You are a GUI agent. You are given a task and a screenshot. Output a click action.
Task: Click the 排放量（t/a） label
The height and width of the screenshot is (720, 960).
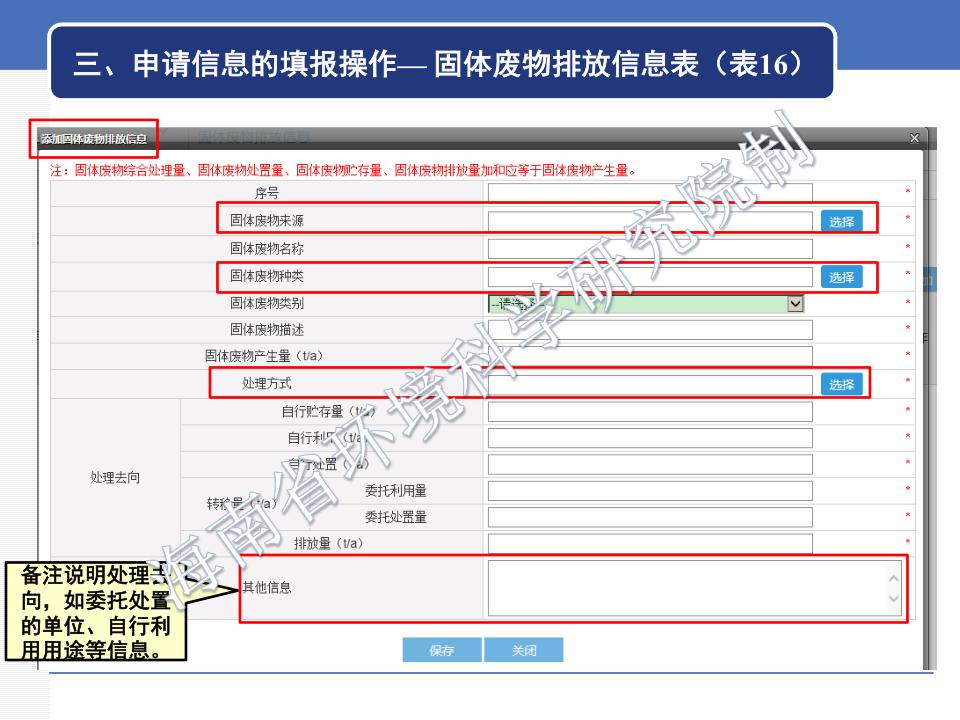(330, 543)
